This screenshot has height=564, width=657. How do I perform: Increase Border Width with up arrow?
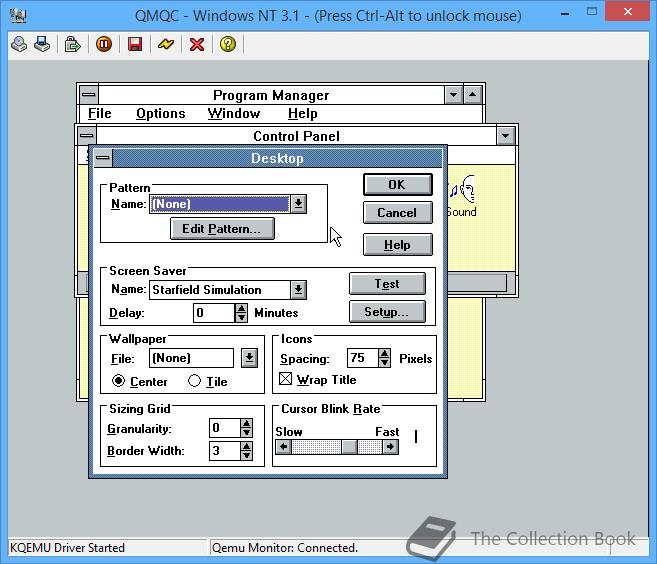[x=246, y=446]
